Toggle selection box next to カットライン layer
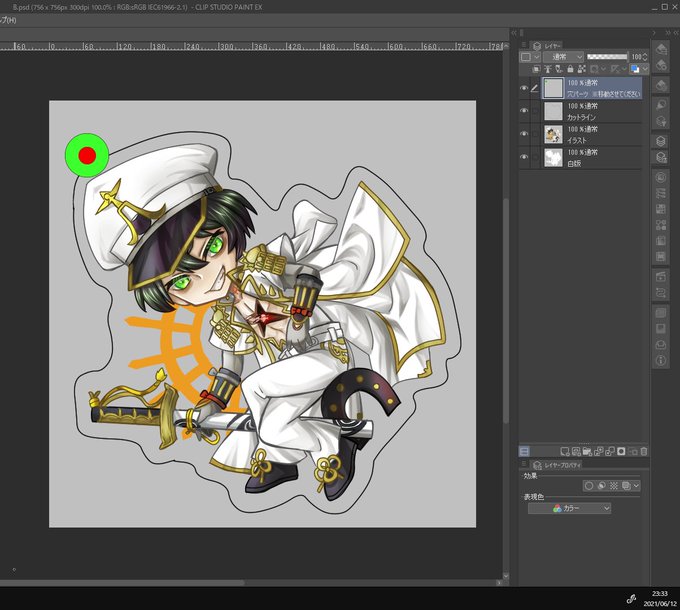Screen dimensions: 680x610 point(535,111)
